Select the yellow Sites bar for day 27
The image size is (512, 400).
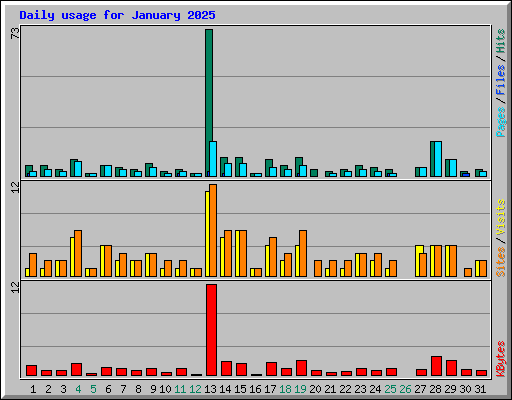click(x=419, y=261)
